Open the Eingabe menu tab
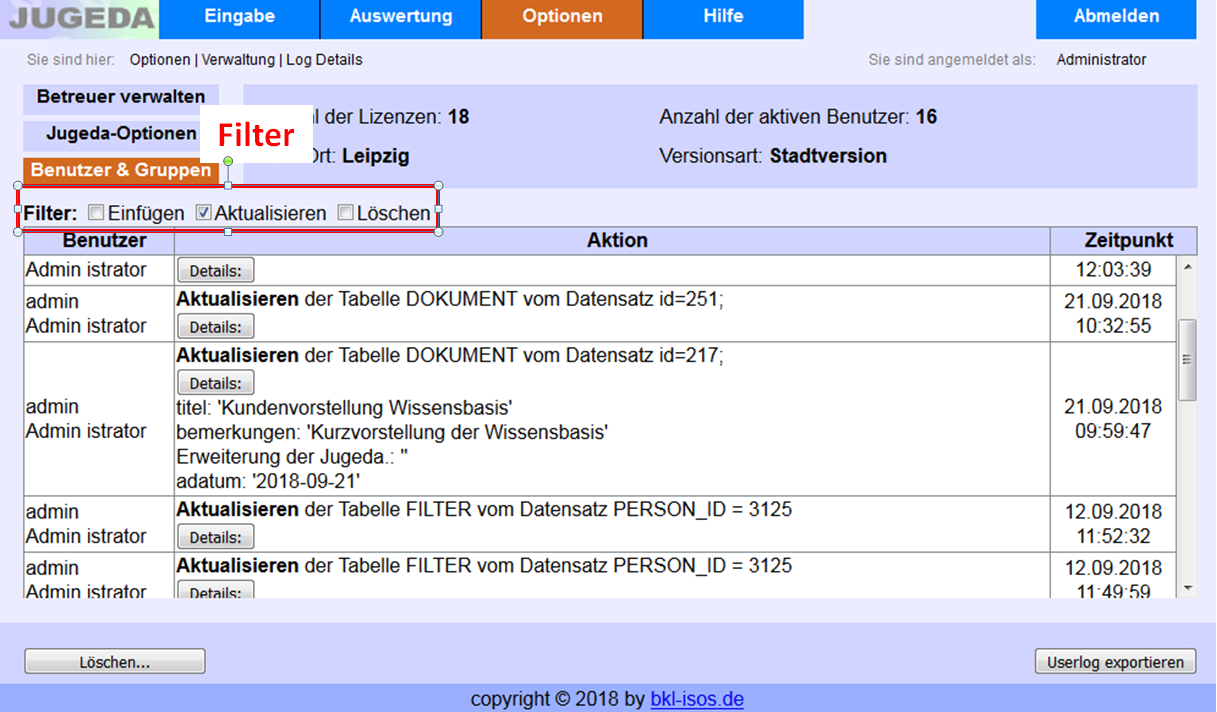 tap(239, 17)
